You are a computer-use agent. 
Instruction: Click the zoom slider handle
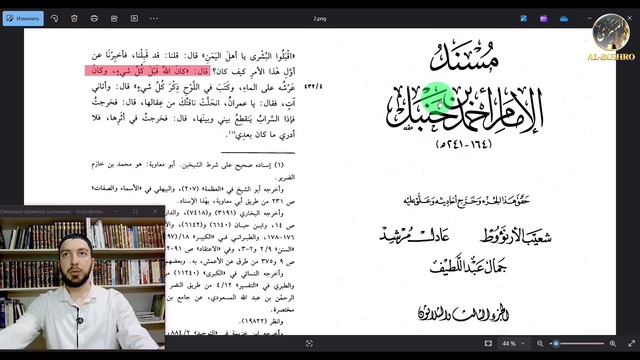coord(556,344)
